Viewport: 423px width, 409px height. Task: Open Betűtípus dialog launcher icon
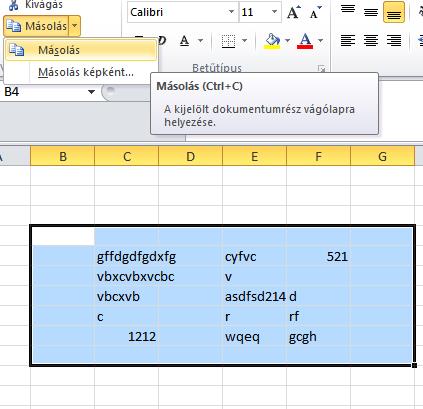click(x=321, y=69)
